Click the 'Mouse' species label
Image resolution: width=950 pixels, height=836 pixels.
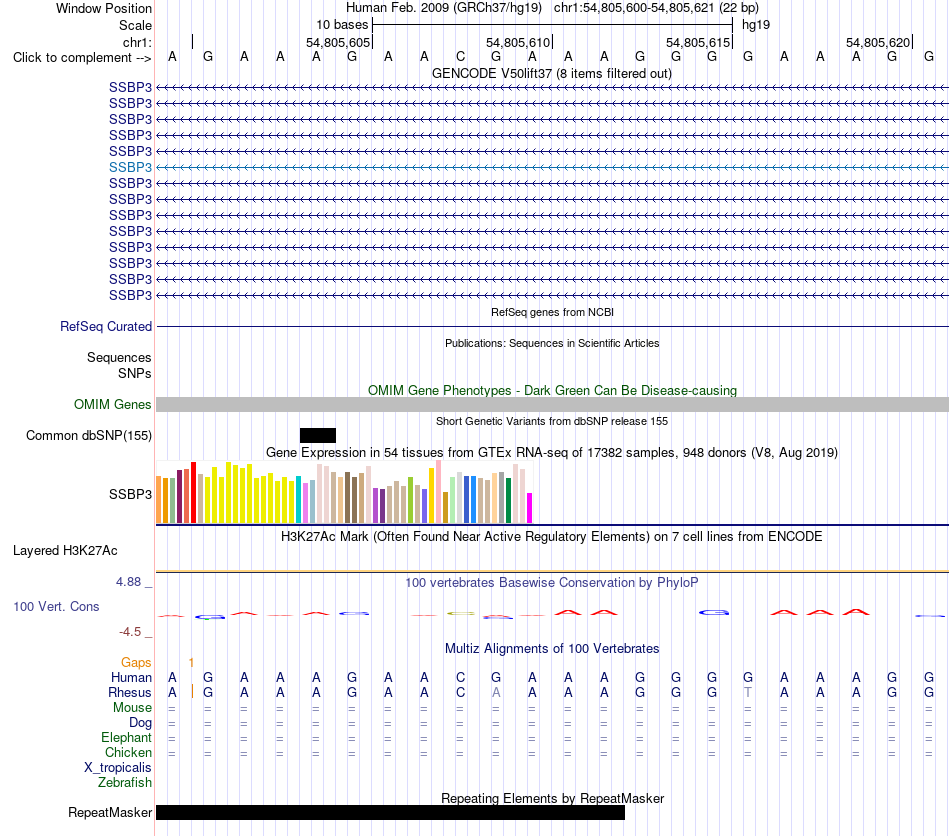point(132,708)
